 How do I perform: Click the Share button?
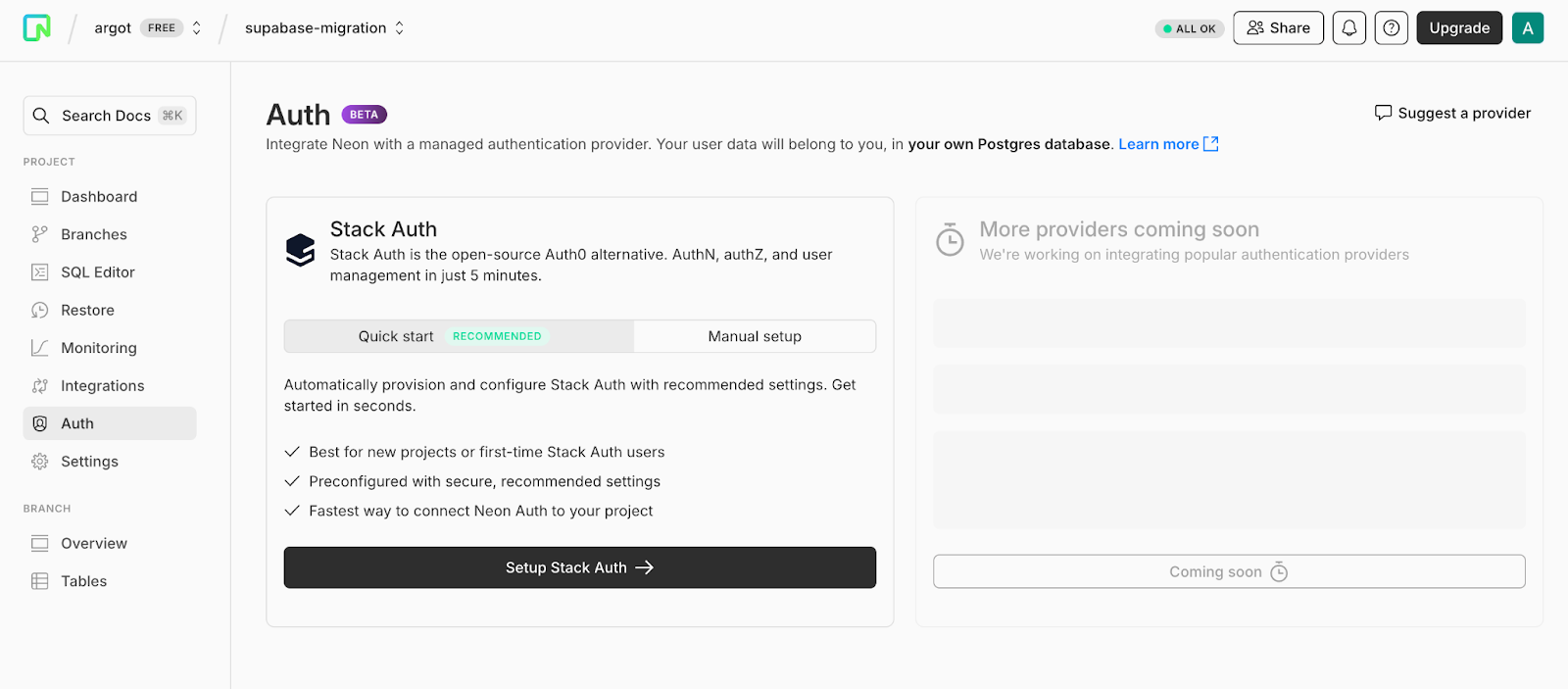point(1278,28)
